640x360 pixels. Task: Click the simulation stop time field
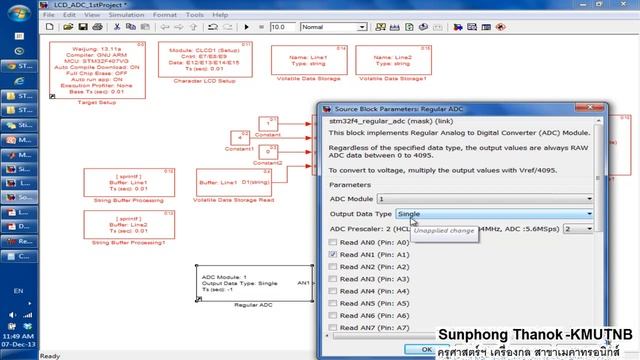coord(282,27)
